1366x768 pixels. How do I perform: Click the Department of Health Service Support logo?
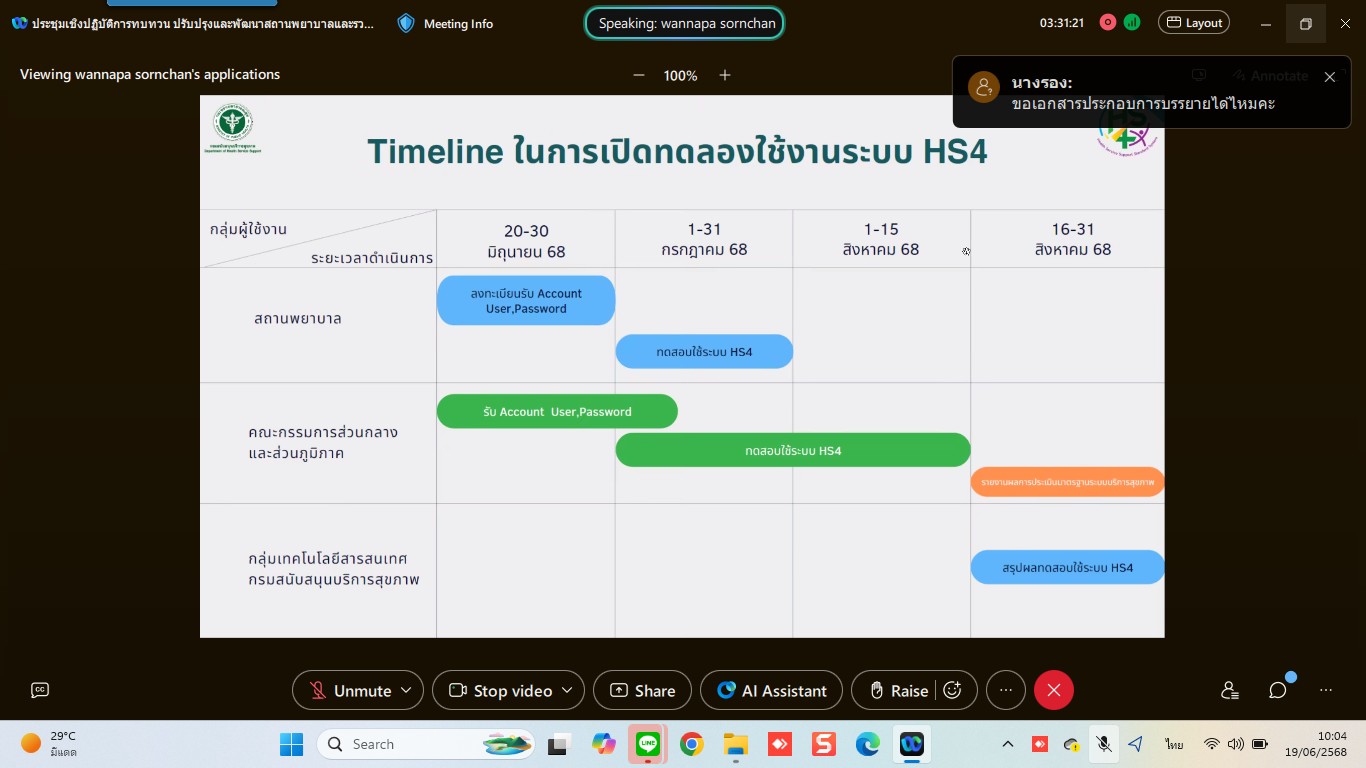(233, 128)
